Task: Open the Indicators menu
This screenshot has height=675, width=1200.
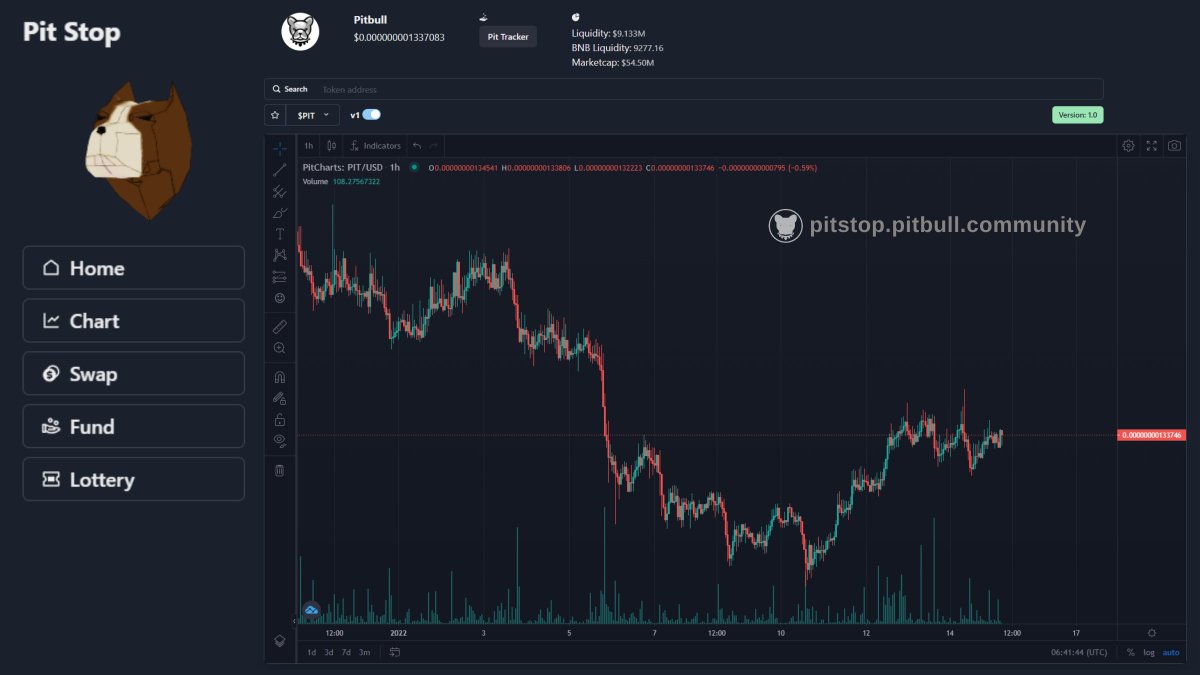Action: pyautogui.click(x=376, y=146)
